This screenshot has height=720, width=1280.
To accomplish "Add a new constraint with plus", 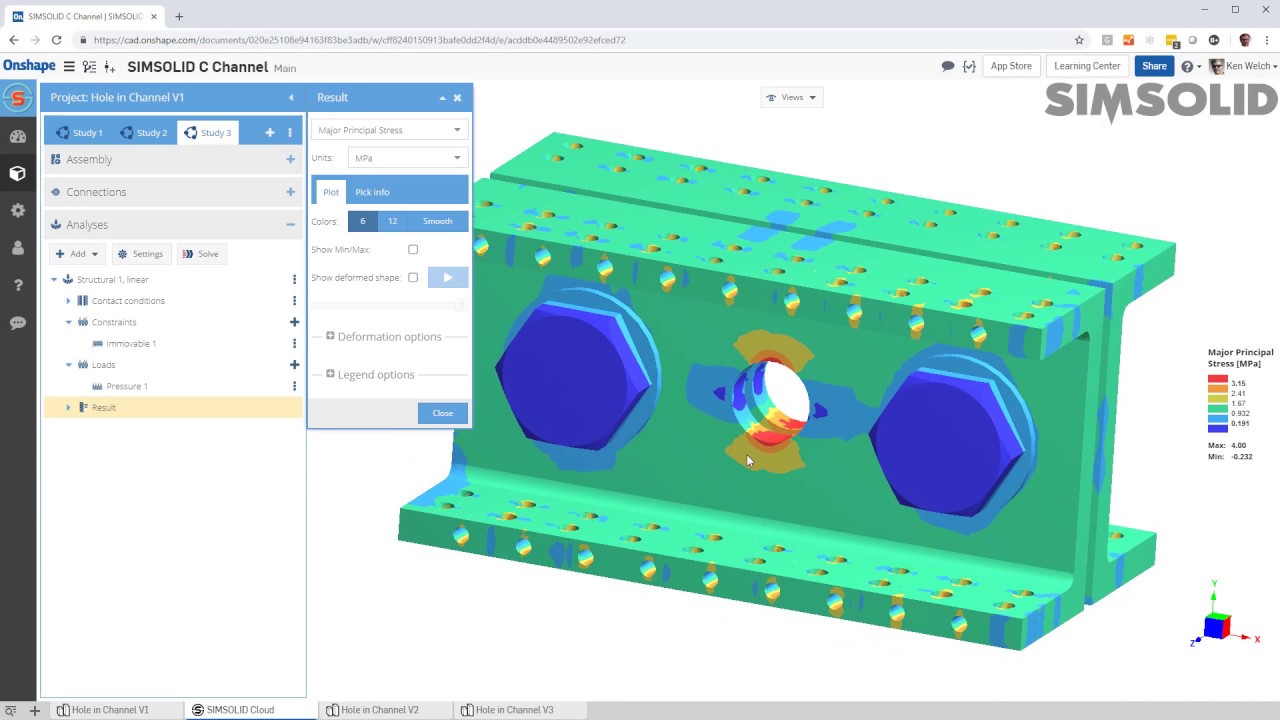I will [294, 322].
